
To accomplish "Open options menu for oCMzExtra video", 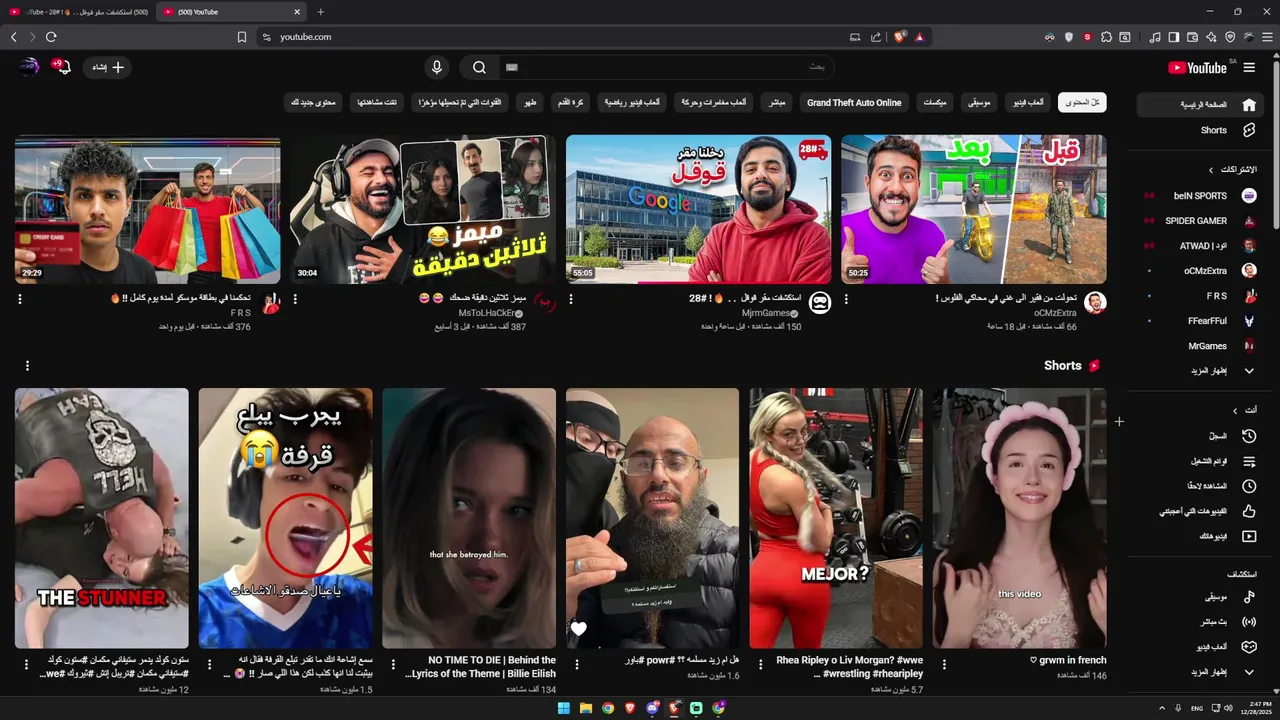I will [846, 299].
